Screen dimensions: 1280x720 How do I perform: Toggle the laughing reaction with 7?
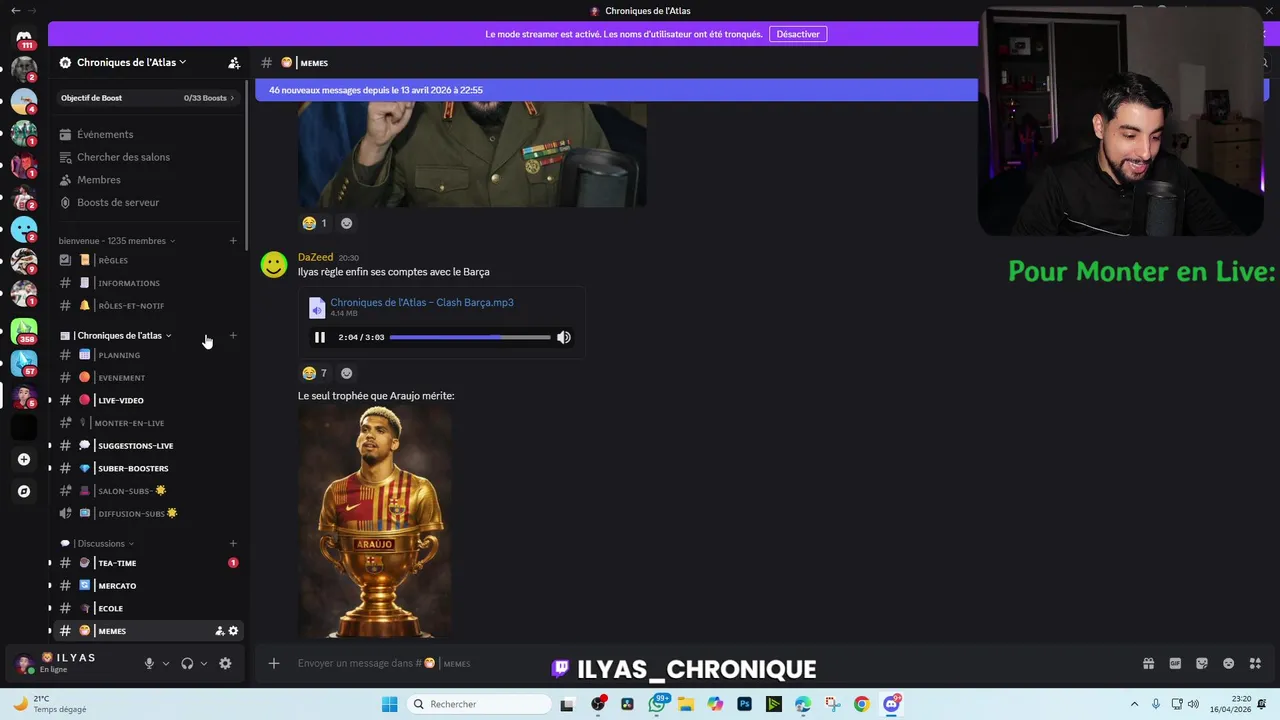[315, 373]
